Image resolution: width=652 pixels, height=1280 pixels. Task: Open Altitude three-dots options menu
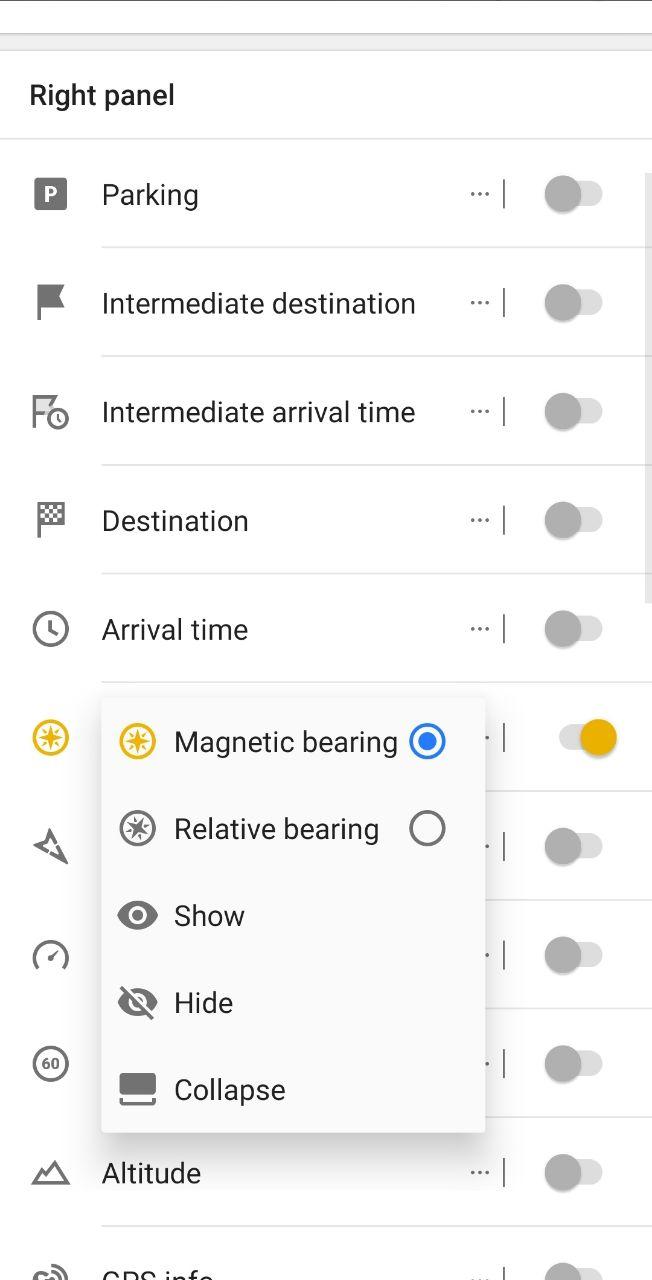point(480,1172)
